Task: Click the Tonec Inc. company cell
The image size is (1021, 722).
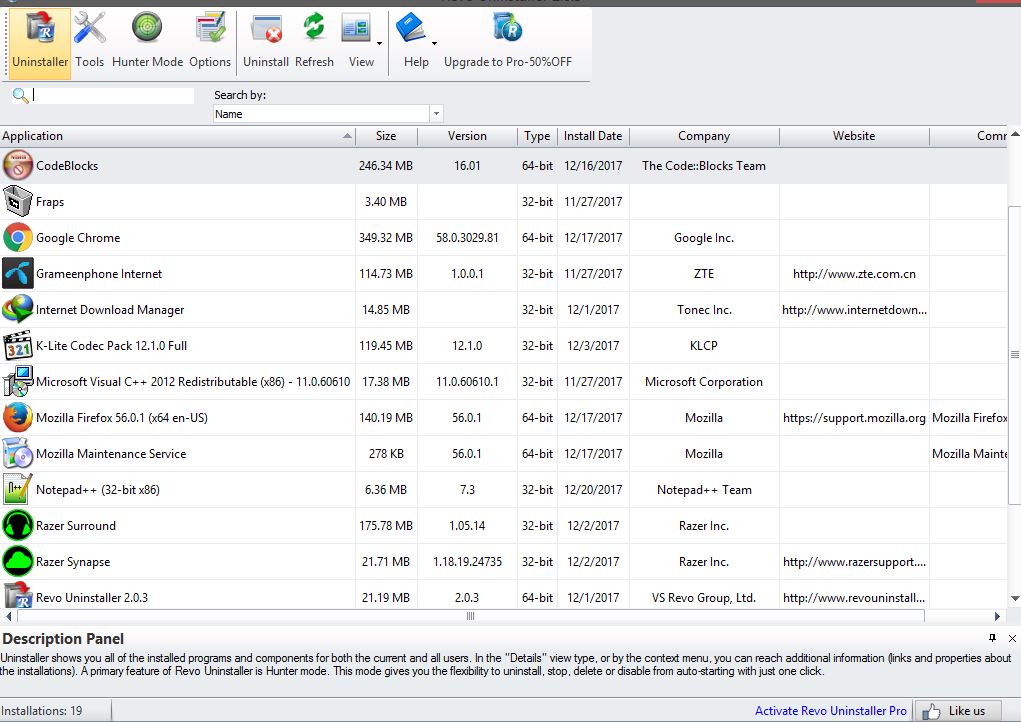Action: click(x=704, y=310)
